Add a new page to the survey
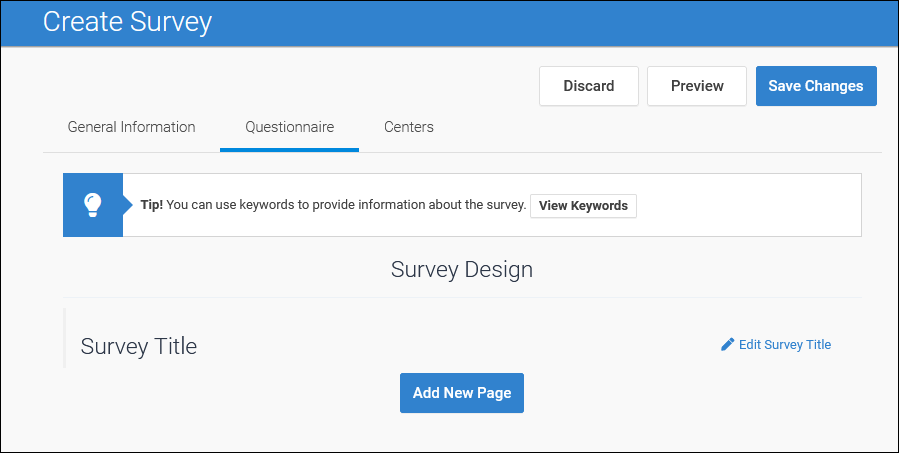The height and width of the screenshot is (453, 899). tap(462, 393)
